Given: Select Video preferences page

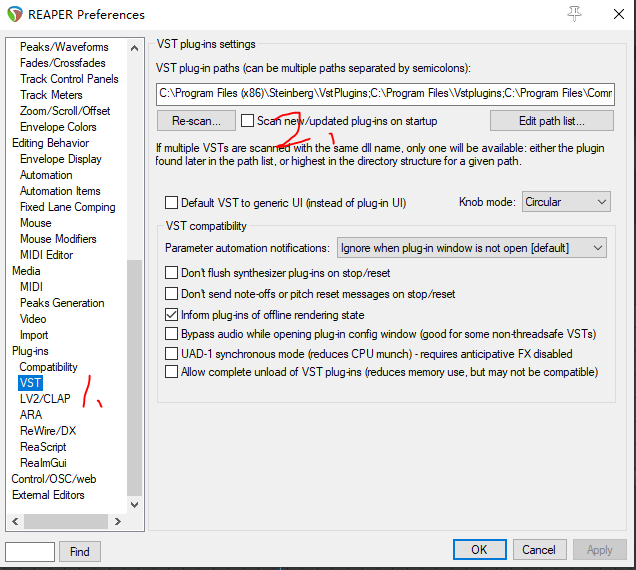Looking at the screenshot, I should coord(33,319).
